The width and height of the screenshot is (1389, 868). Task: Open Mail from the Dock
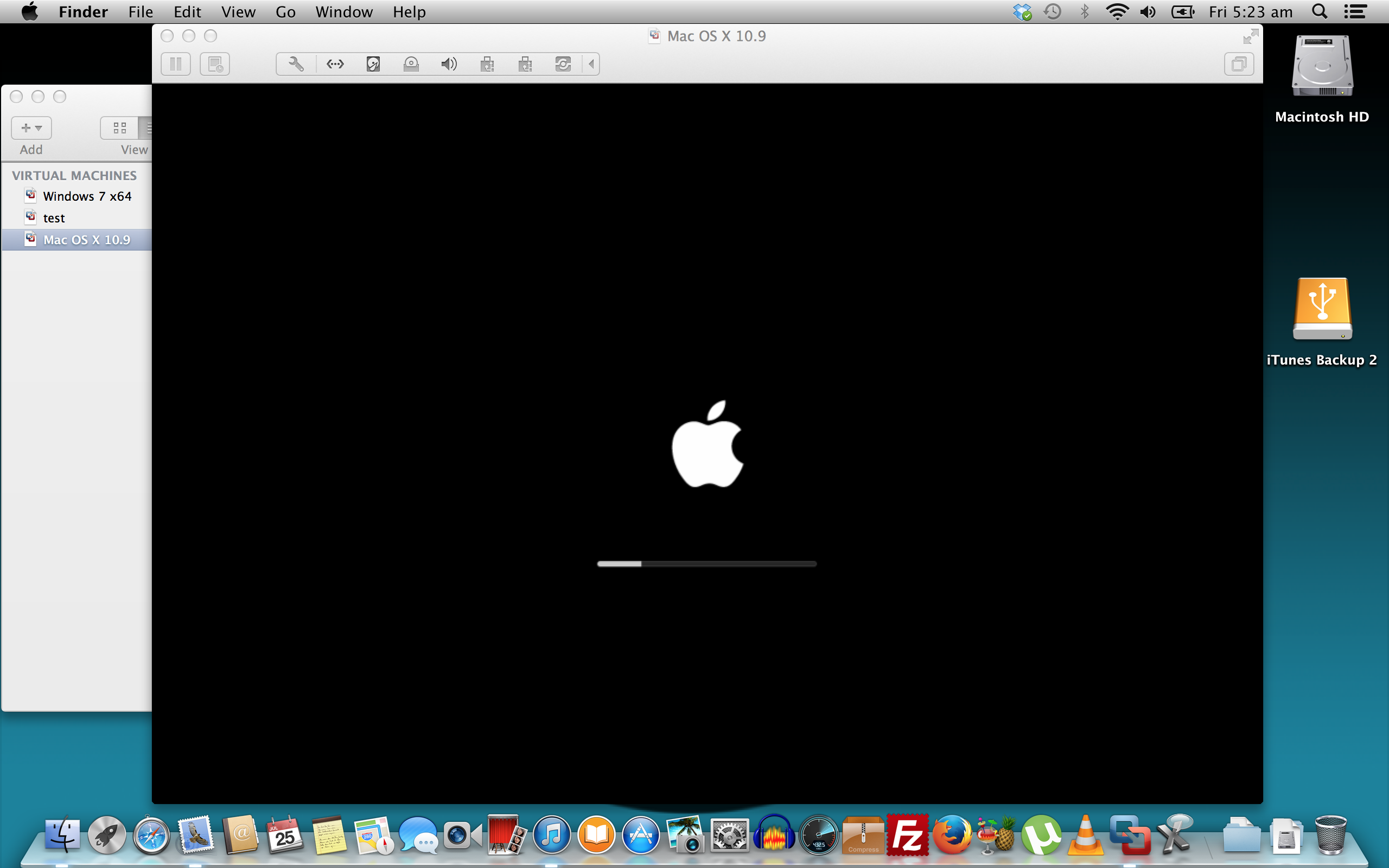(196, 835)
